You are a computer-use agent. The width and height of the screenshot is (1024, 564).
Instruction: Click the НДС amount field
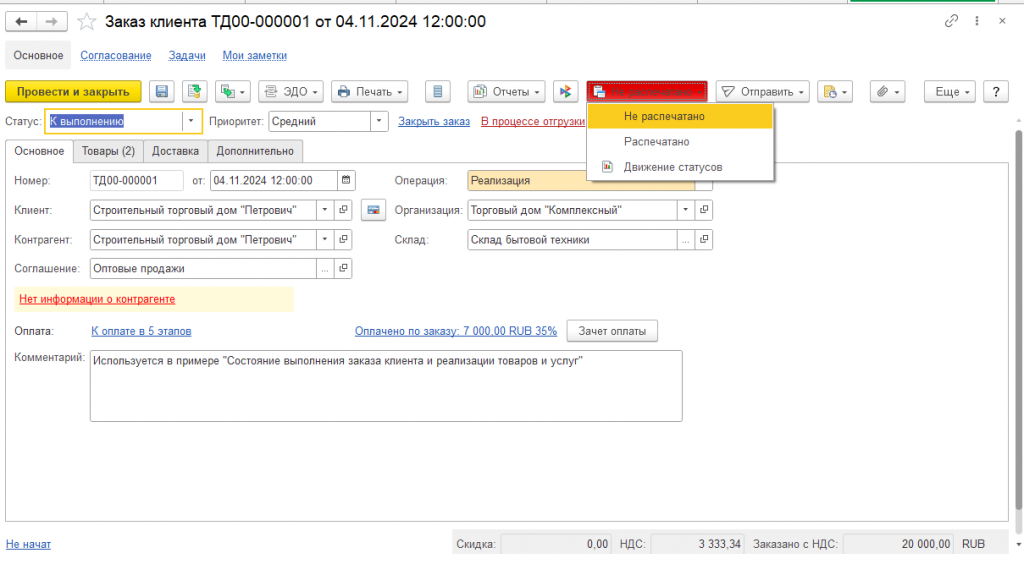click(697, 544)
